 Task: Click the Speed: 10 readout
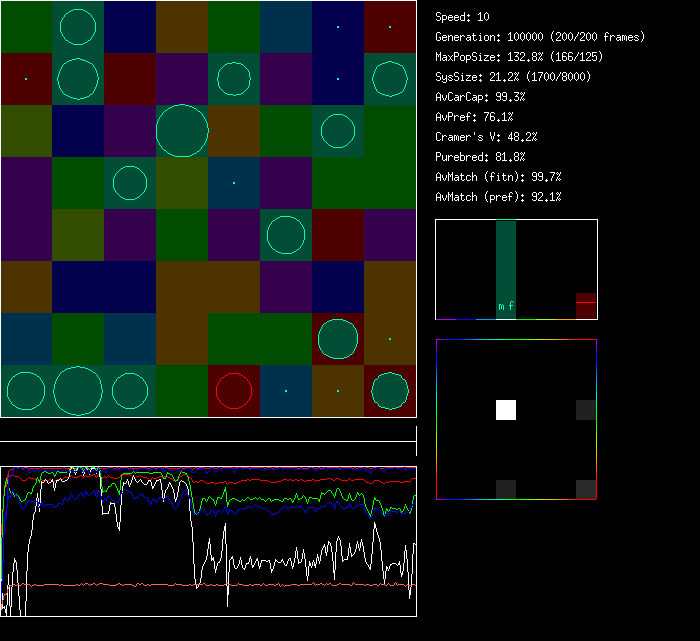pyautogui.click(x=462, y=17)
